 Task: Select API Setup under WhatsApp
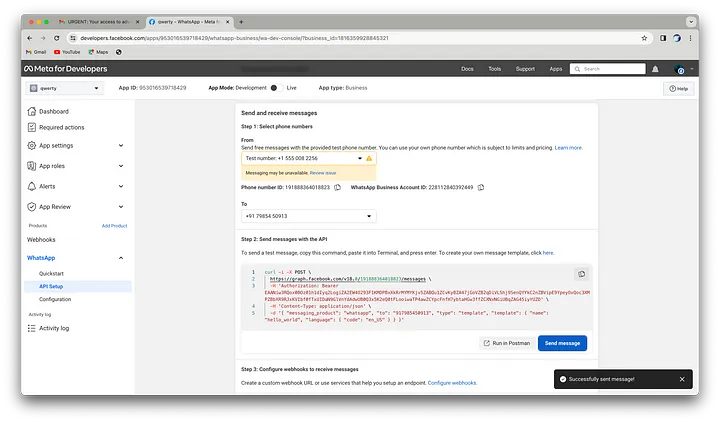click(51, 287)
